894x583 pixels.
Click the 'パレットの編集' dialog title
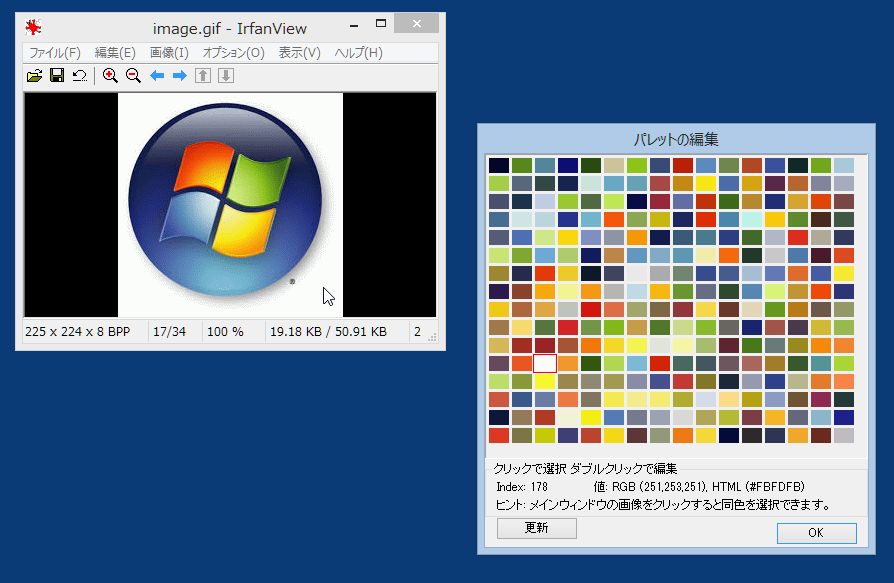(x=676, y=140)
